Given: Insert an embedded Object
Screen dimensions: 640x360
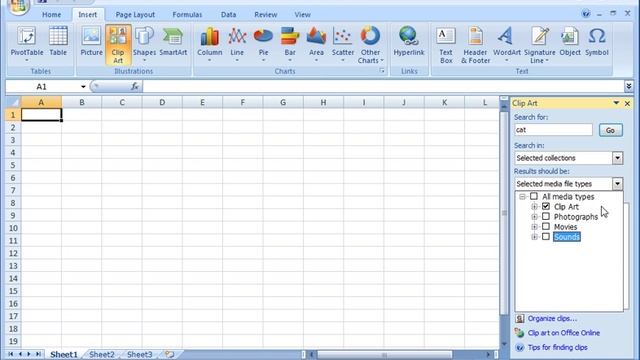Looking at the screenshot, I should coord(570,41).
